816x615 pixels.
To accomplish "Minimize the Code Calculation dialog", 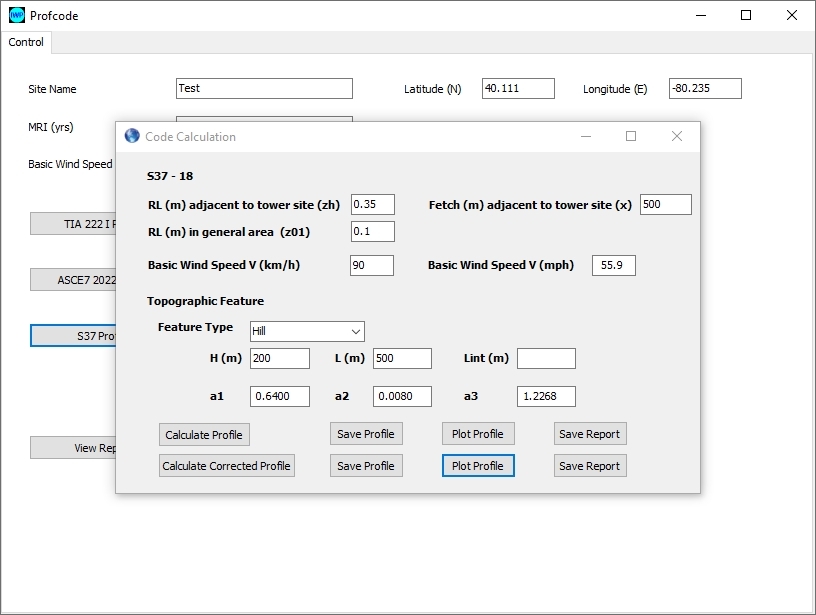I will [584, 136].
